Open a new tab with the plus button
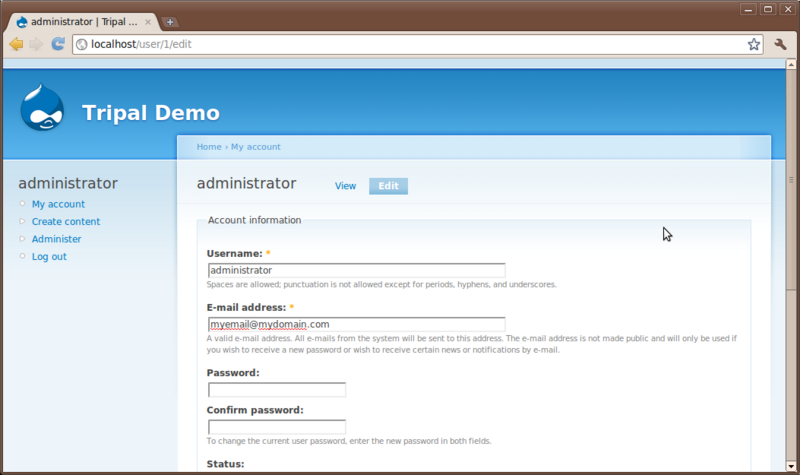 pyautogui.click(x=170, y=22)
